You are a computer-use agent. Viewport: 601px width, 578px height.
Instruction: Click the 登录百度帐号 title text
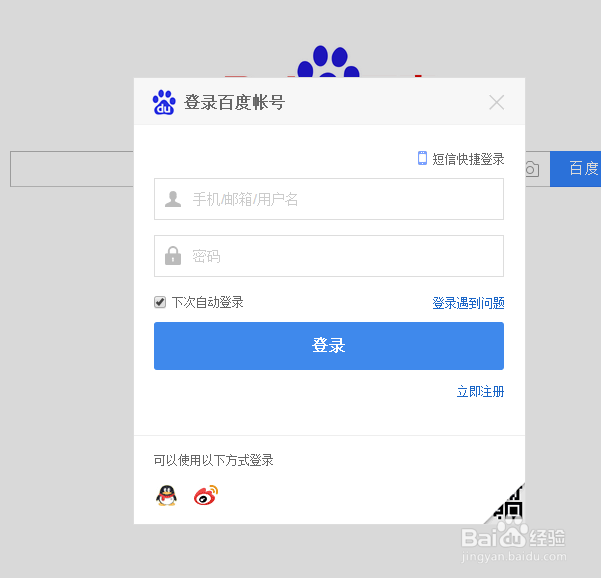[234, 102]
